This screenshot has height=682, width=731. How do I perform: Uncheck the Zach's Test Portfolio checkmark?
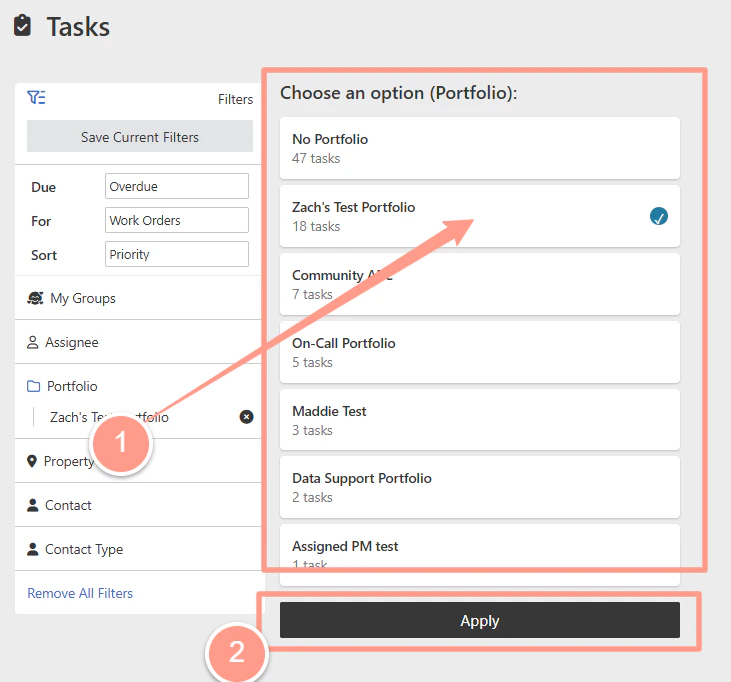point(659,216)
